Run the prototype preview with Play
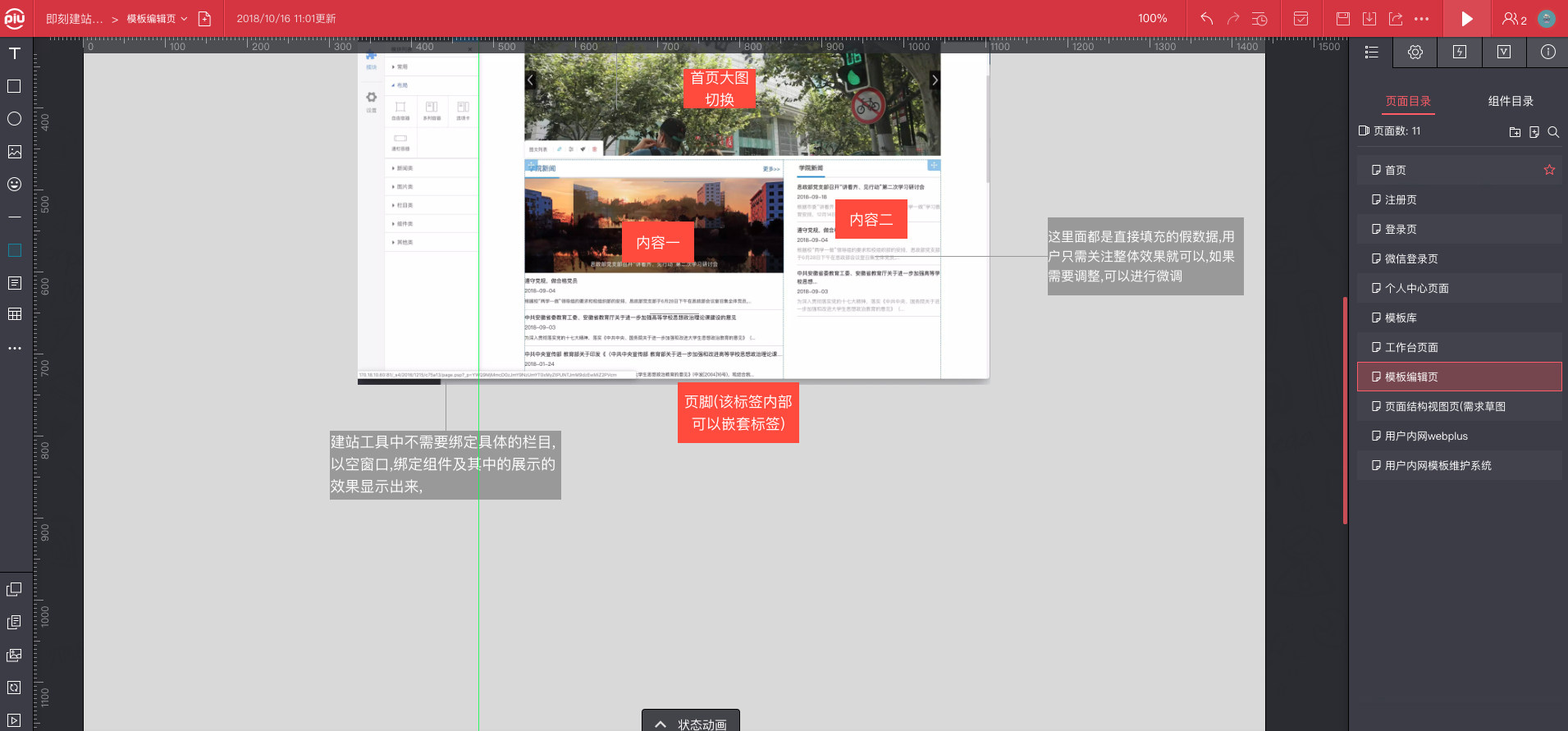The image size is (1568, 731). [x=1467, y=18]
